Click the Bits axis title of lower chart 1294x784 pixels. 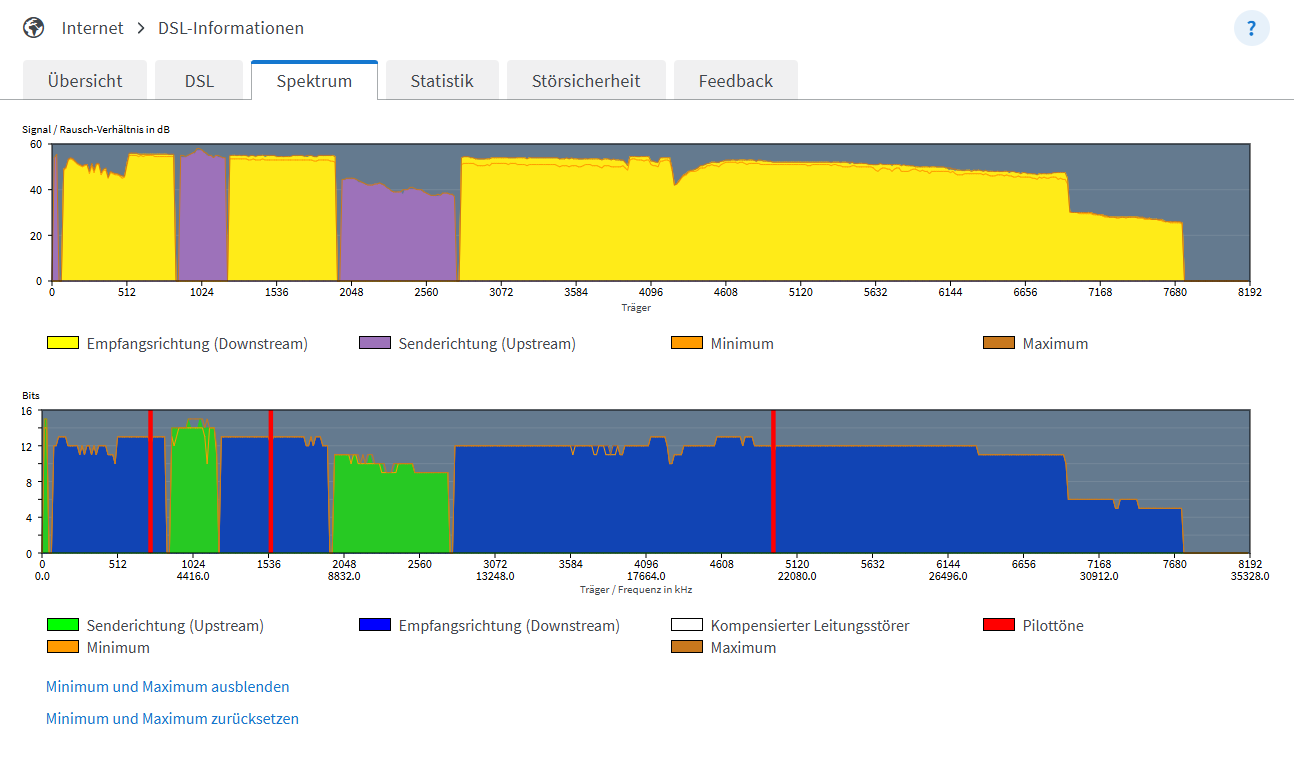[x=31, y=396]
